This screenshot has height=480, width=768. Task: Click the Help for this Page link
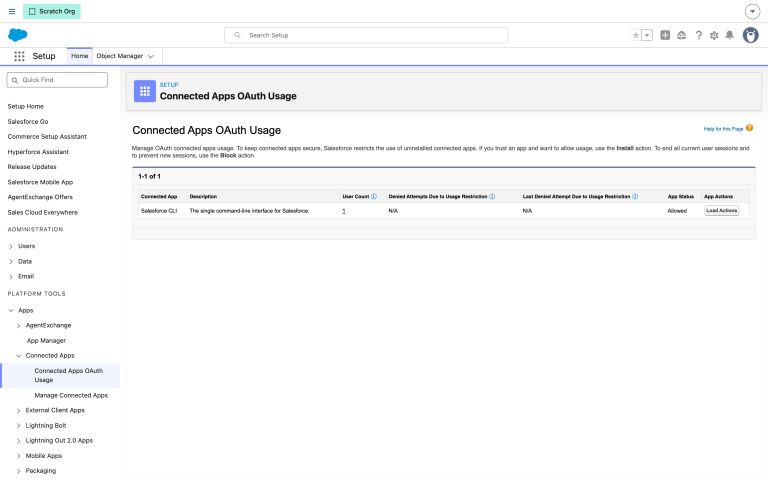[723, 129]
